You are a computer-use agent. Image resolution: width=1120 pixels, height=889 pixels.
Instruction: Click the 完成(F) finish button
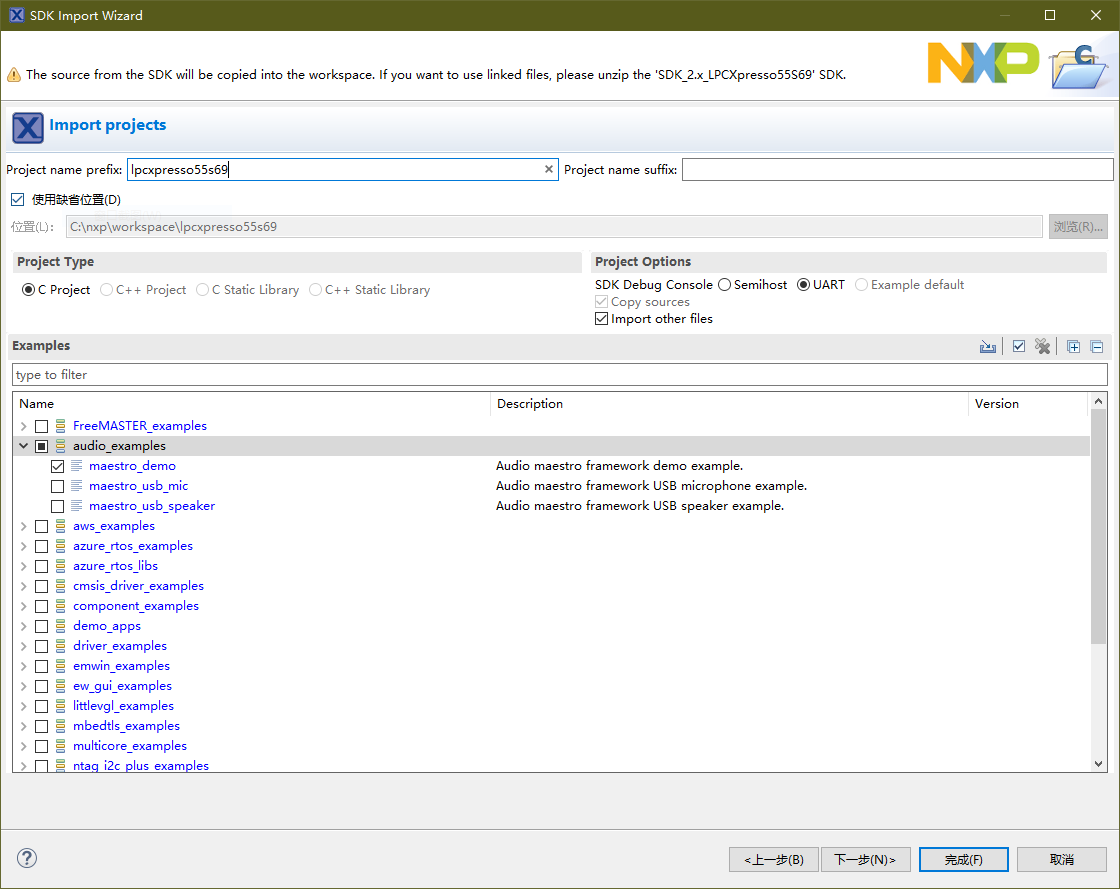(x=964, y=860)
